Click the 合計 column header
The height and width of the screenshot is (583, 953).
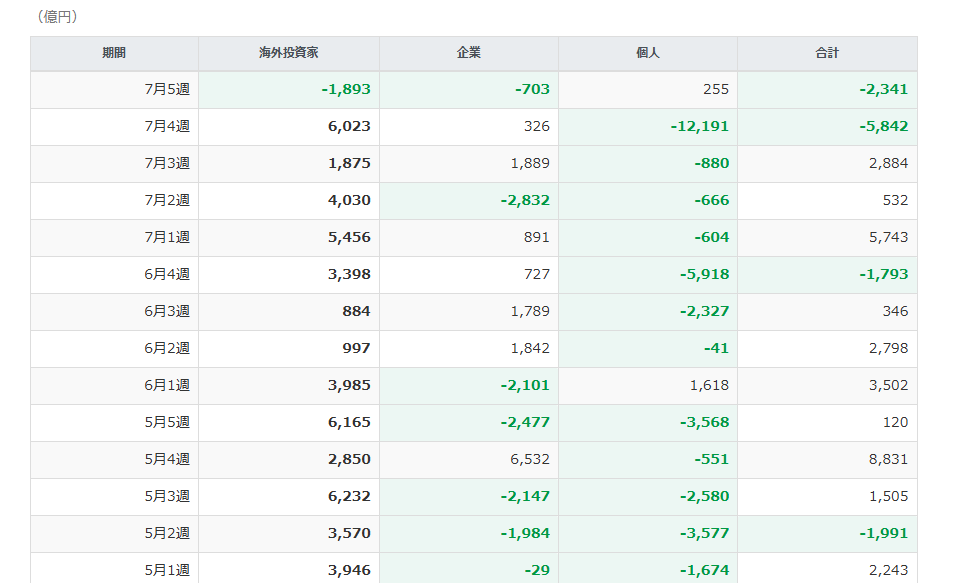(827, 53)
